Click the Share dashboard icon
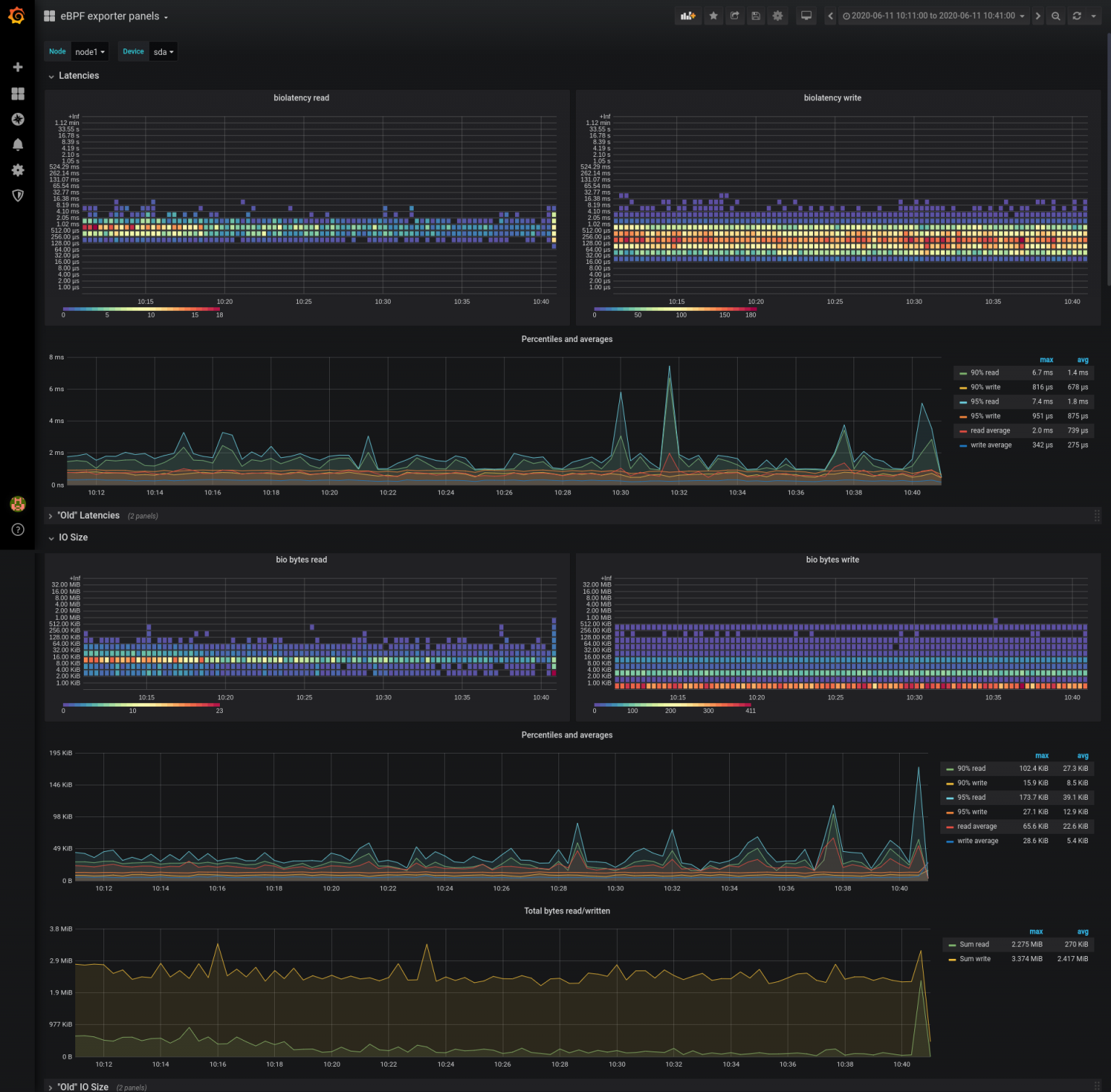The image size is (1111, 1092). (x=734, y=15)
